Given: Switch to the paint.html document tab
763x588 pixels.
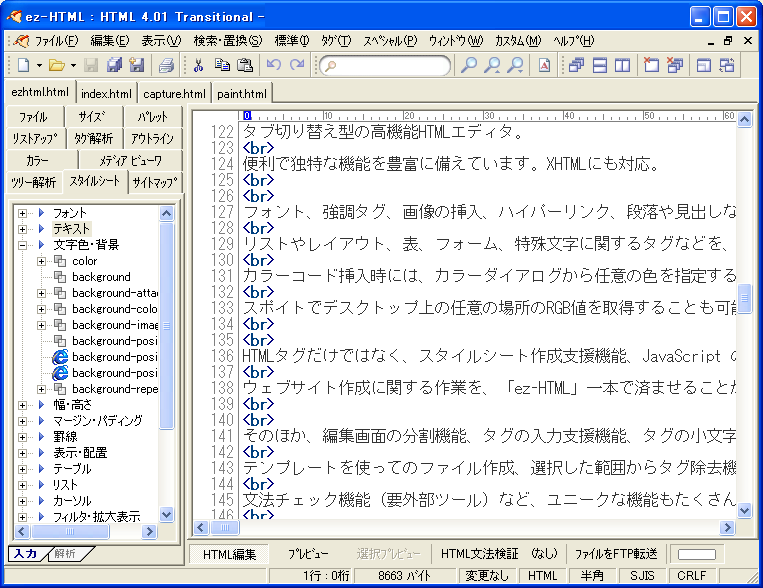Looking at the screenshot, I should tap(241, 93).
